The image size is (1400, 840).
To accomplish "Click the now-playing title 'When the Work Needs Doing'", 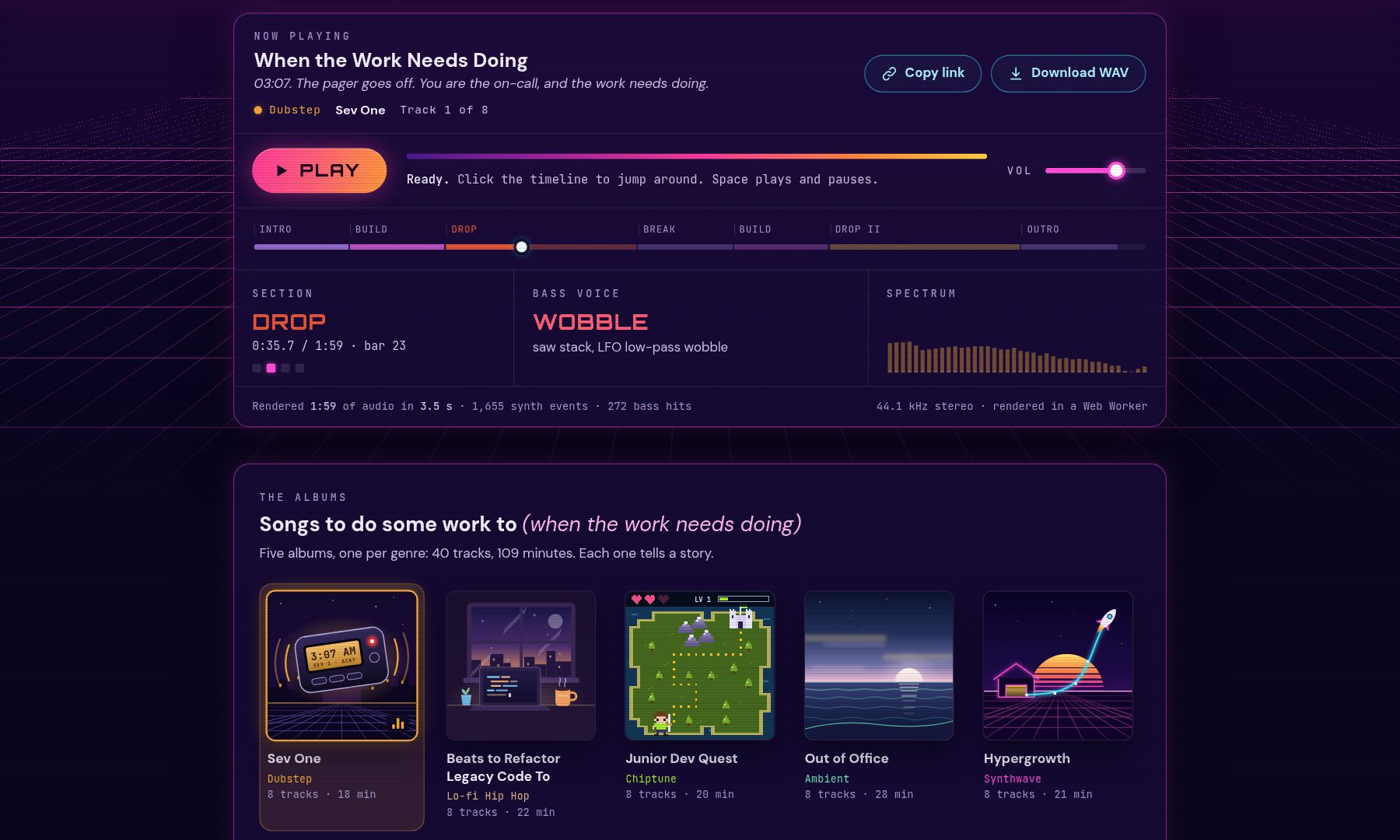I will click(390, 60).
